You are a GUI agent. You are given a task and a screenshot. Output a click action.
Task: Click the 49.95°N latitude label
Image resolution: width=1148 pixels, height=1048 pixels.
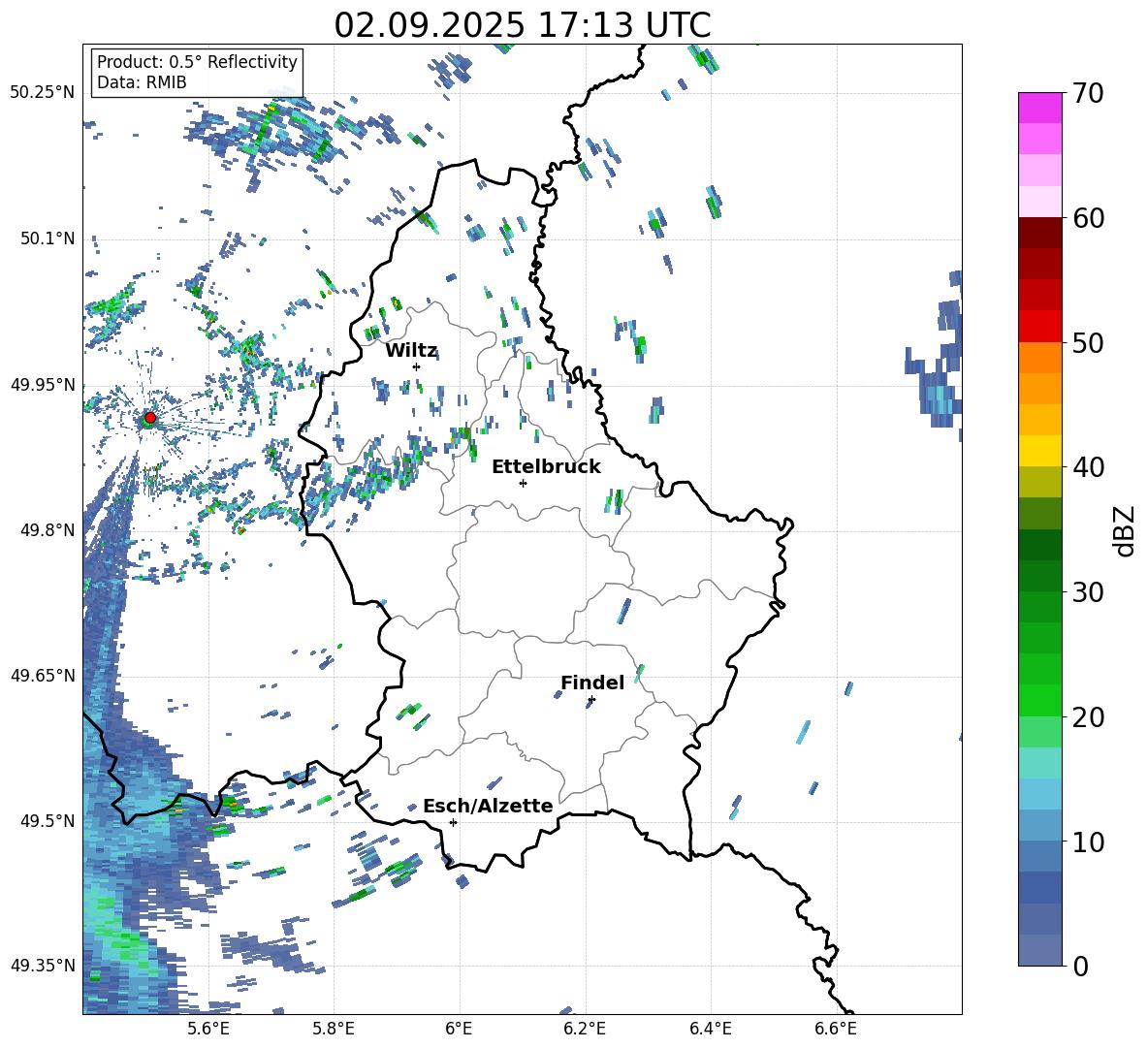(43, 385)
